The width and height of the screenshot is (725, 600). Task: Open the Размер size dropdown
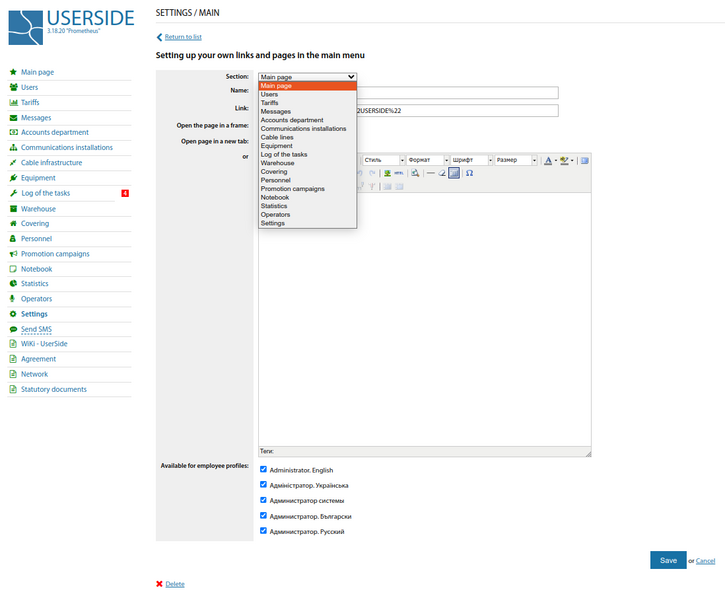(x=517, y=160)
